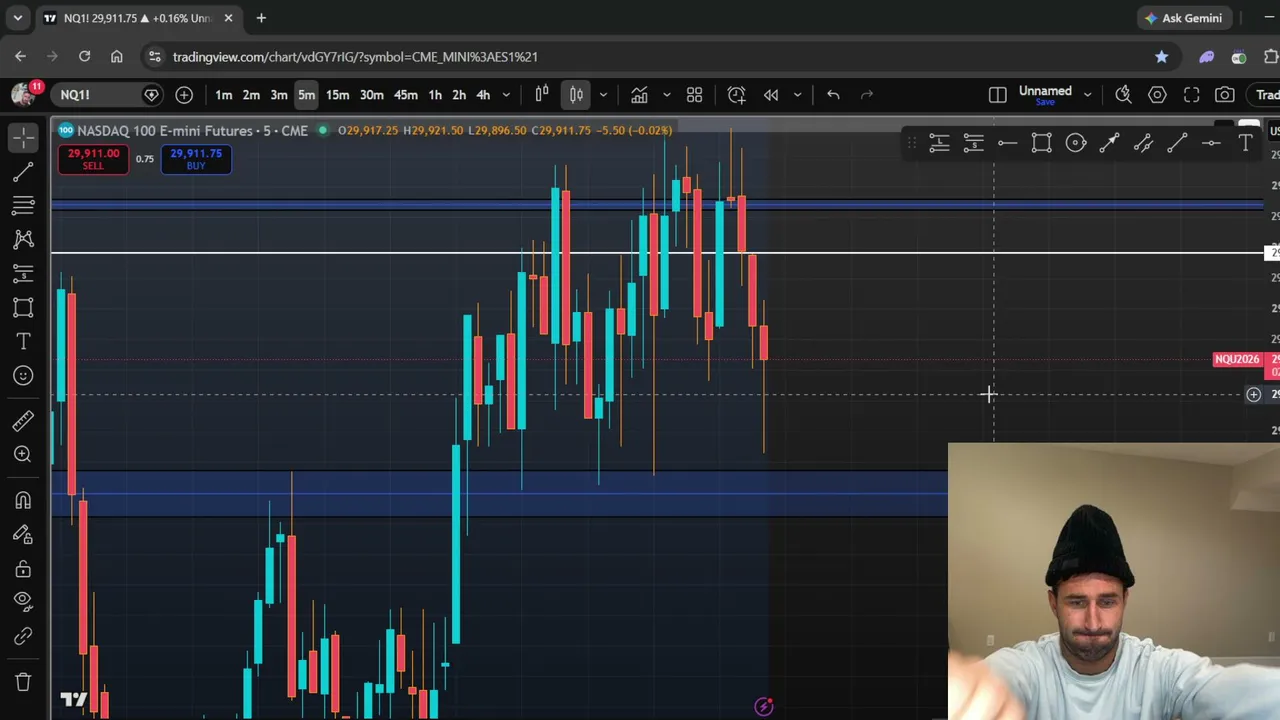Select the crosshair cursor tool

pos(23,137)
